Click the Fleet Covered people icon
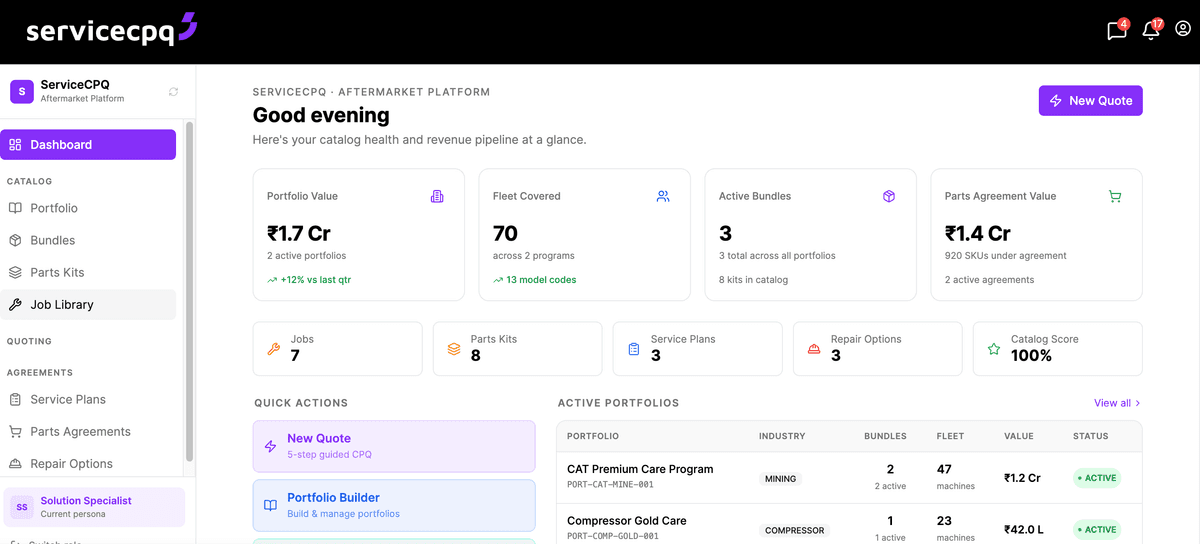This screenshot has width=1200, height=544. click(x=663, y=196)
